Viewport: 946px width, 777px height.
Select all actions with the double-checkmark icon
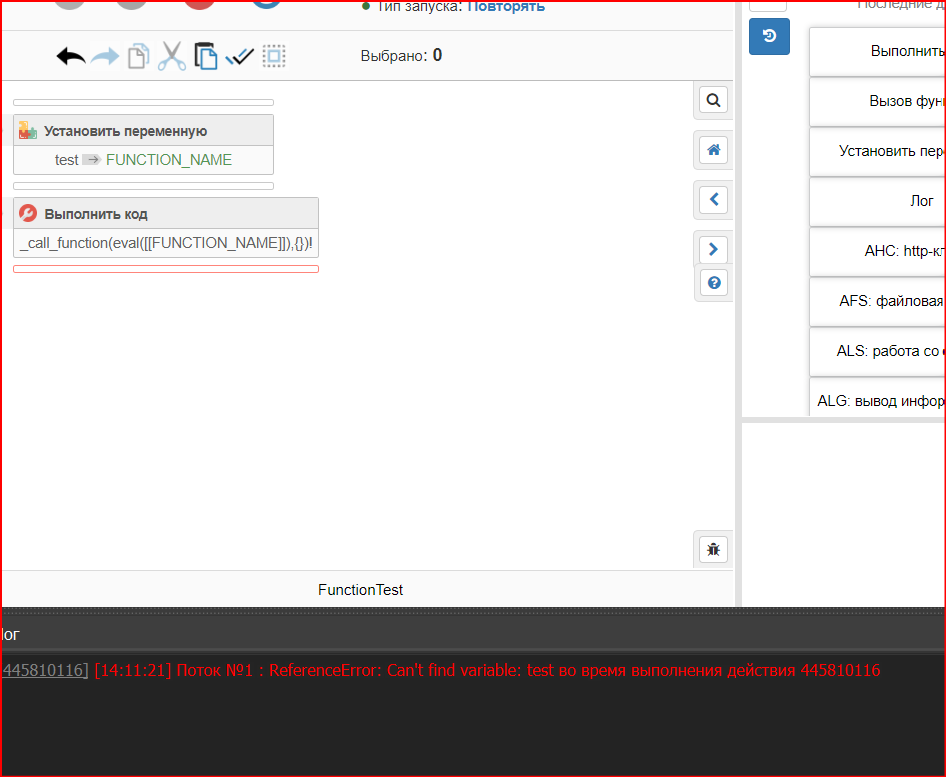tap(240, 56)
